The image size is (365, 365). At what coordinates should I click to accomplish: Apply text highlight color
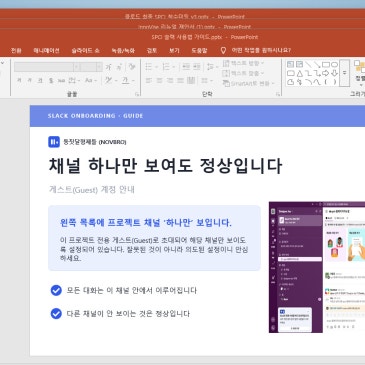[x=109, y=80]
